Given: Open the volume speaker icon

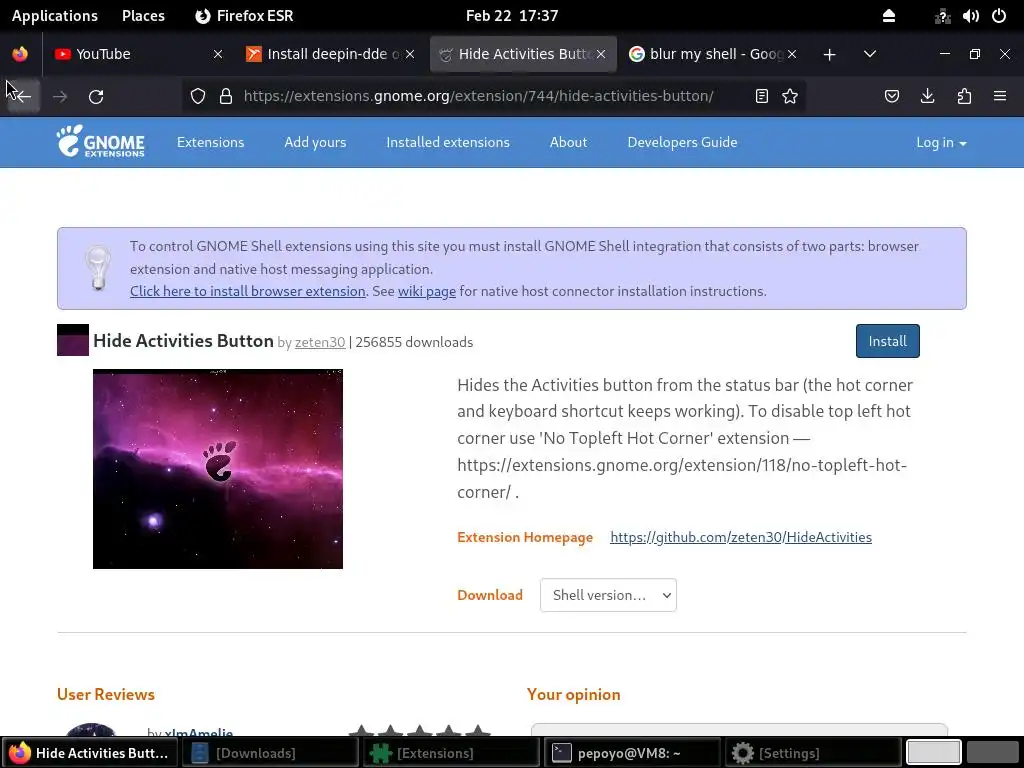Looking at the screenshot, I should click(970, 16).
